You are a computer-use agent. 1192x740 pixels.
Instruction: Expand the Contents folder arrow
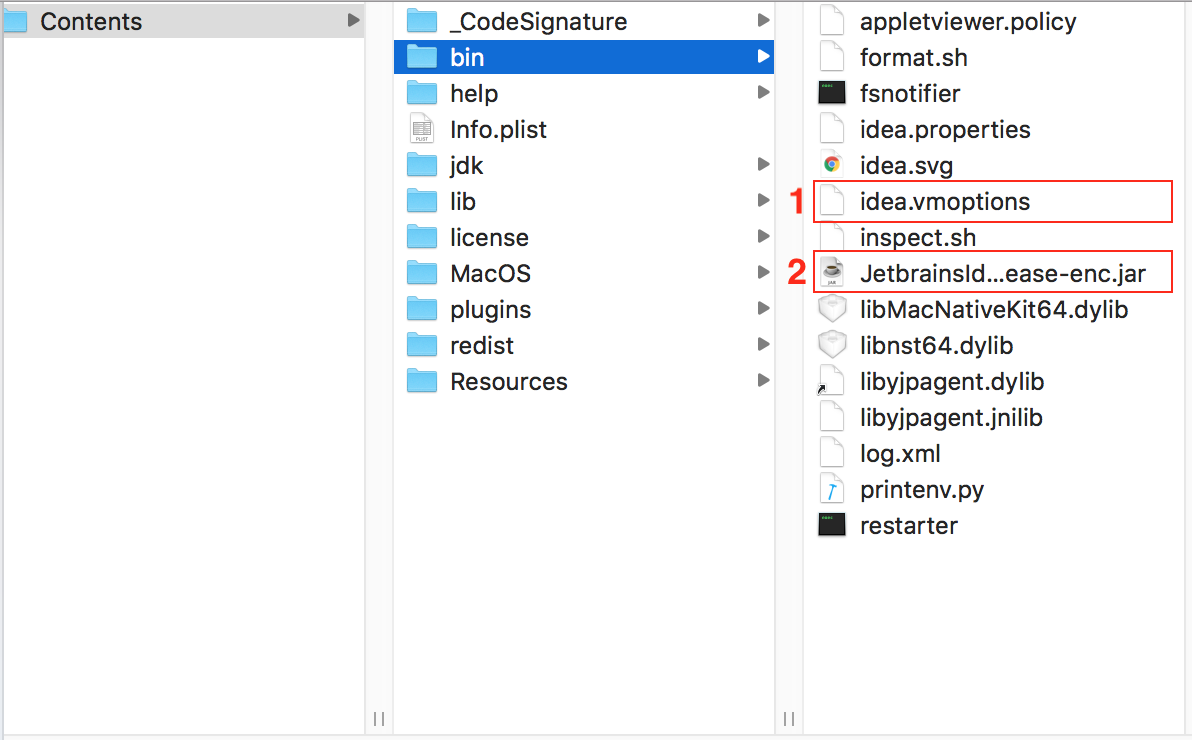coord(353,21)
